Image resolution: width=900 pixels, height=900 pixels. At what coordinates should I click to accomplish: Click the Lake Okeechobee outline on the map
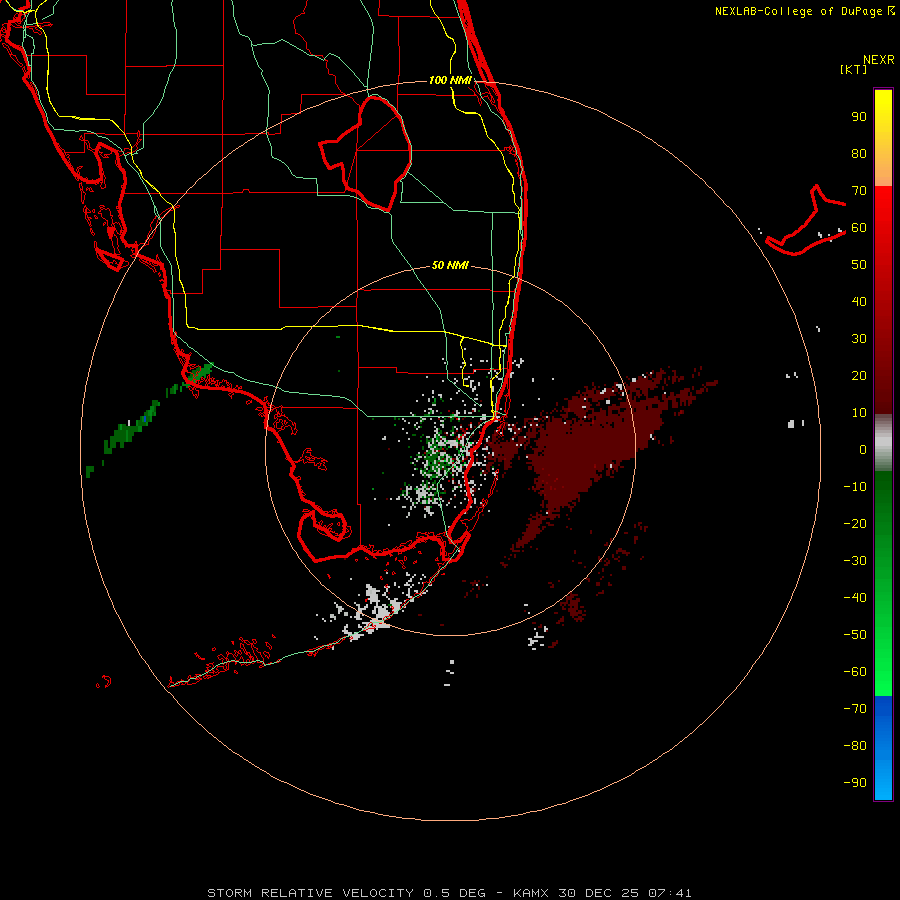point(365,152)
